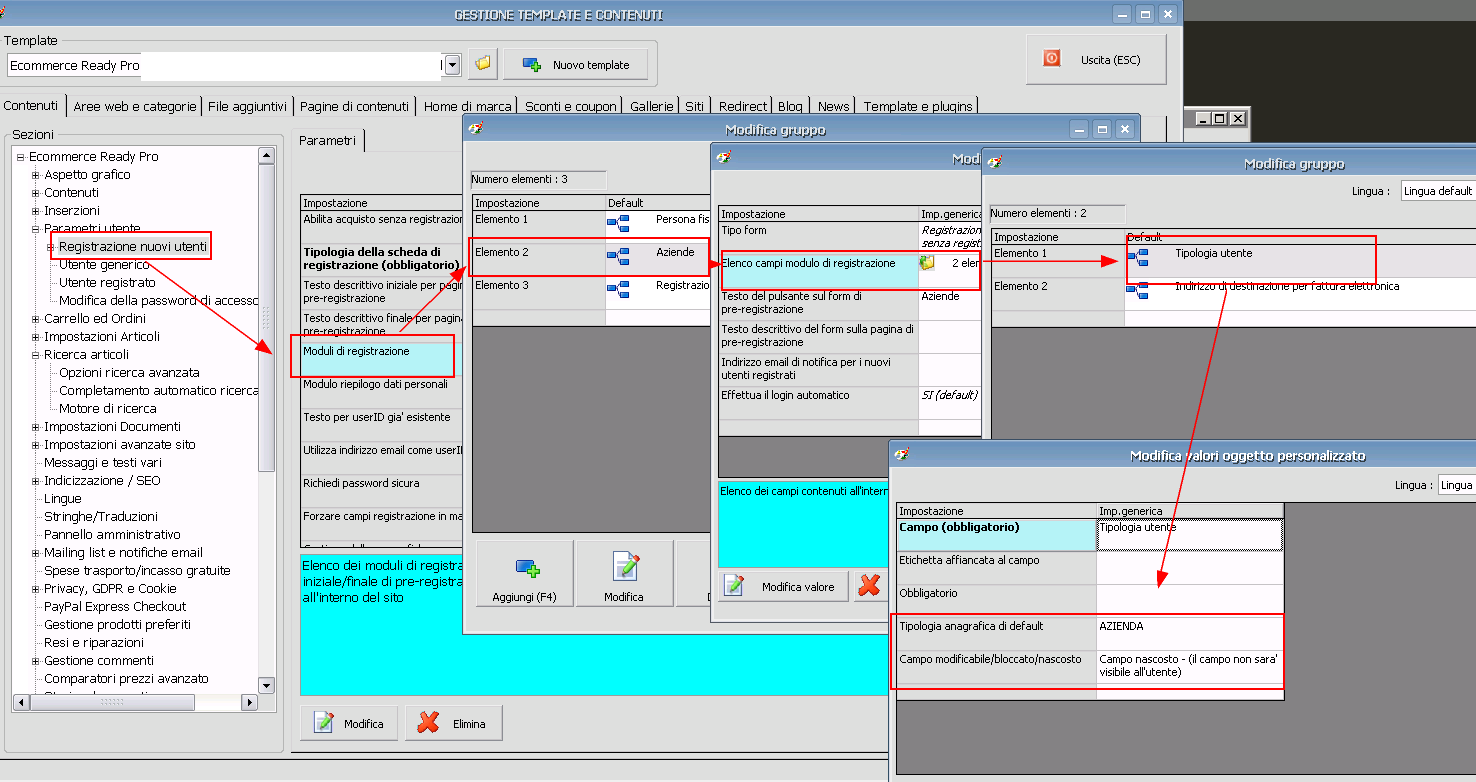Collapse the Ecommerce Ready Pro root node
This screenshot has height=782, width=1476.
coord(20,157)
